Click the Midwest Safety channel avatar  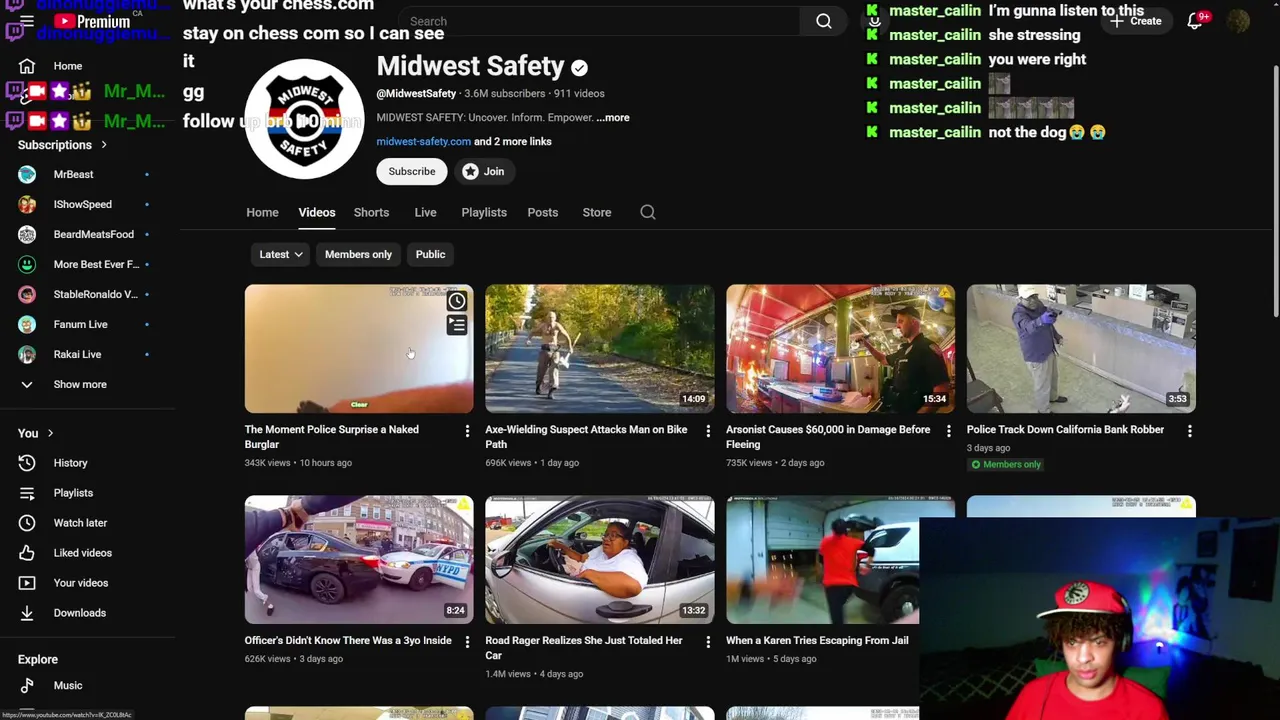point(305,119)
